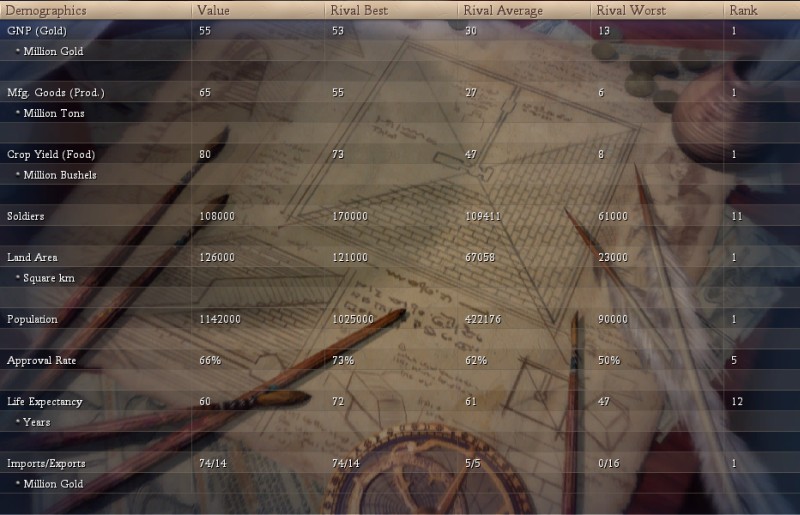Viewport: 800px width, 515px height.
Task: Click the Approval Rate row label
Action: (x=42, y=360)
